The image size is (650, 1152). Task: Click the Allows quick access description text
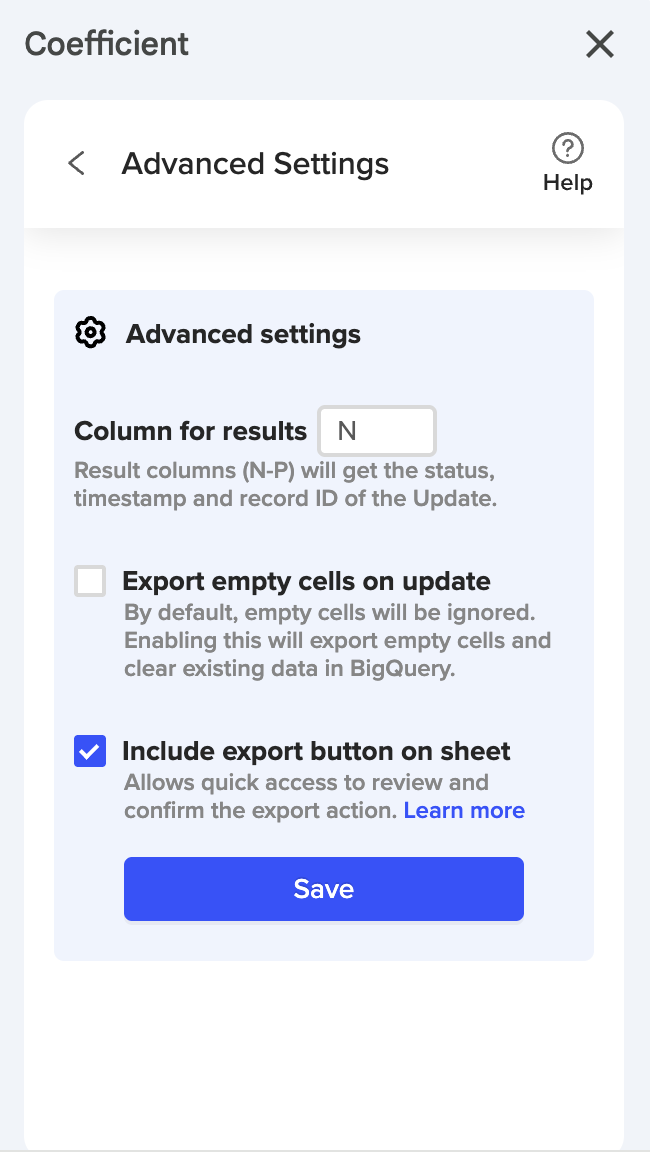(x=306, y=782)
